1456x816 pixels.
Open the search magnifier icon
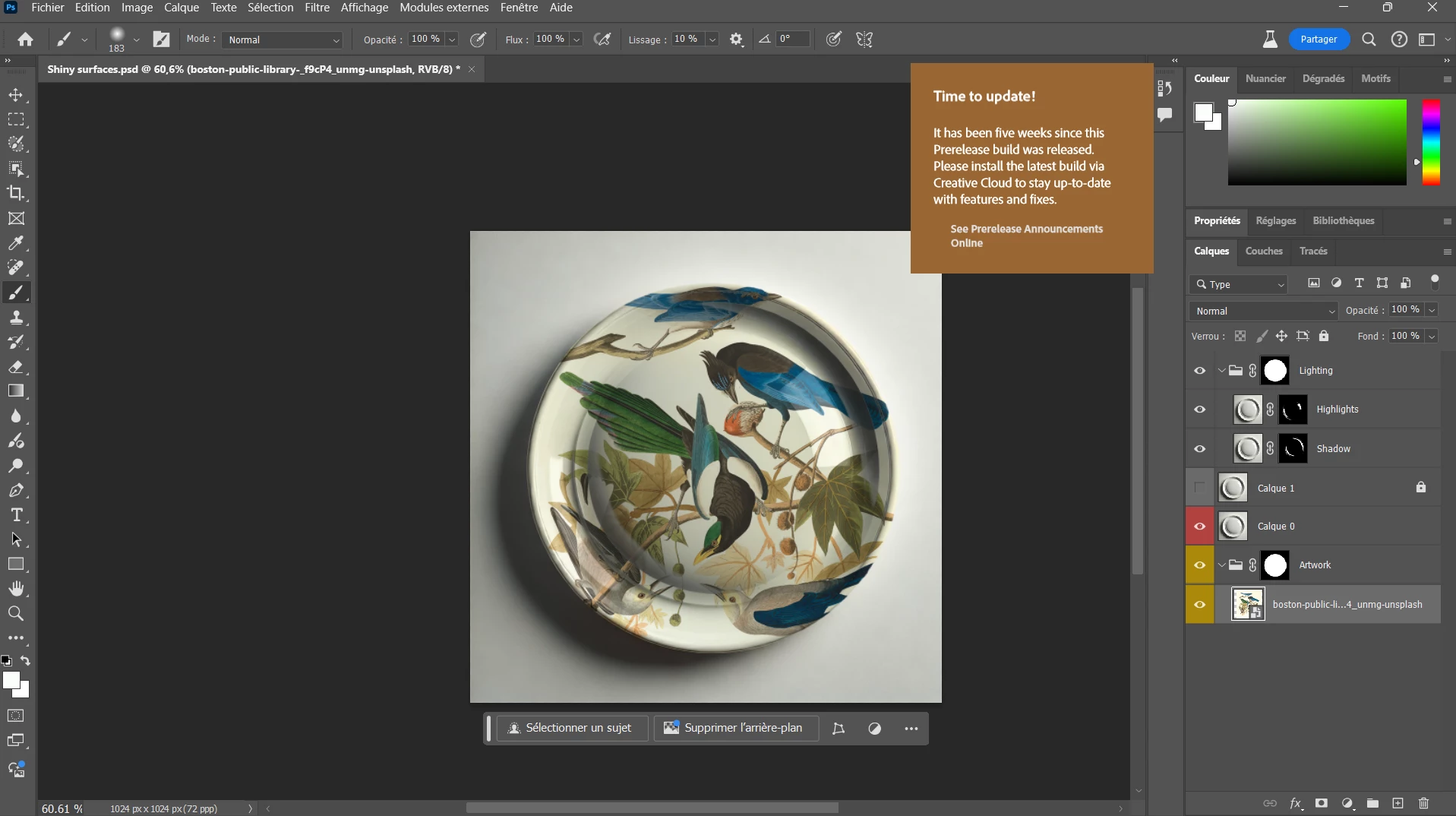[x=1369, y=40]
